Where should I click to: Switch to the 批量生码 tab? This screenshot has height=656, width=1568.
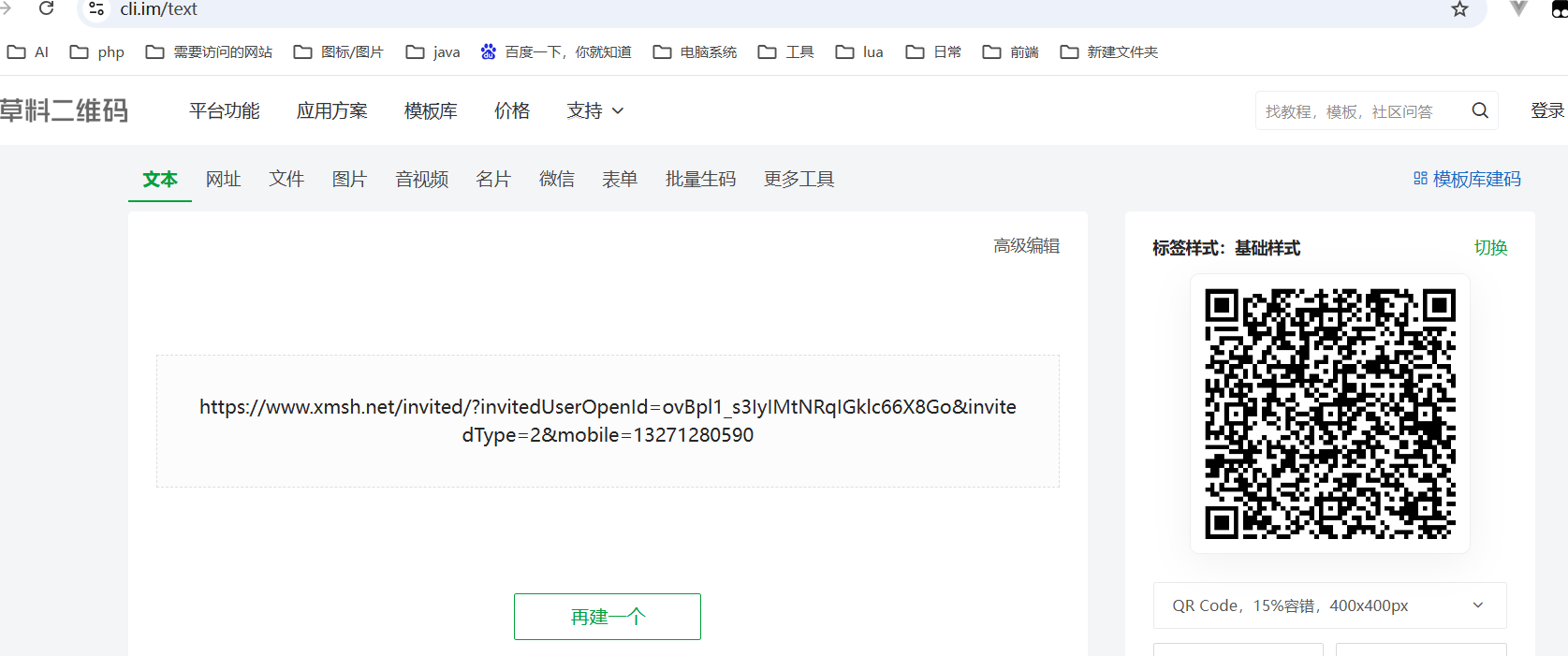pyautogui.click(x=700, y=179)
